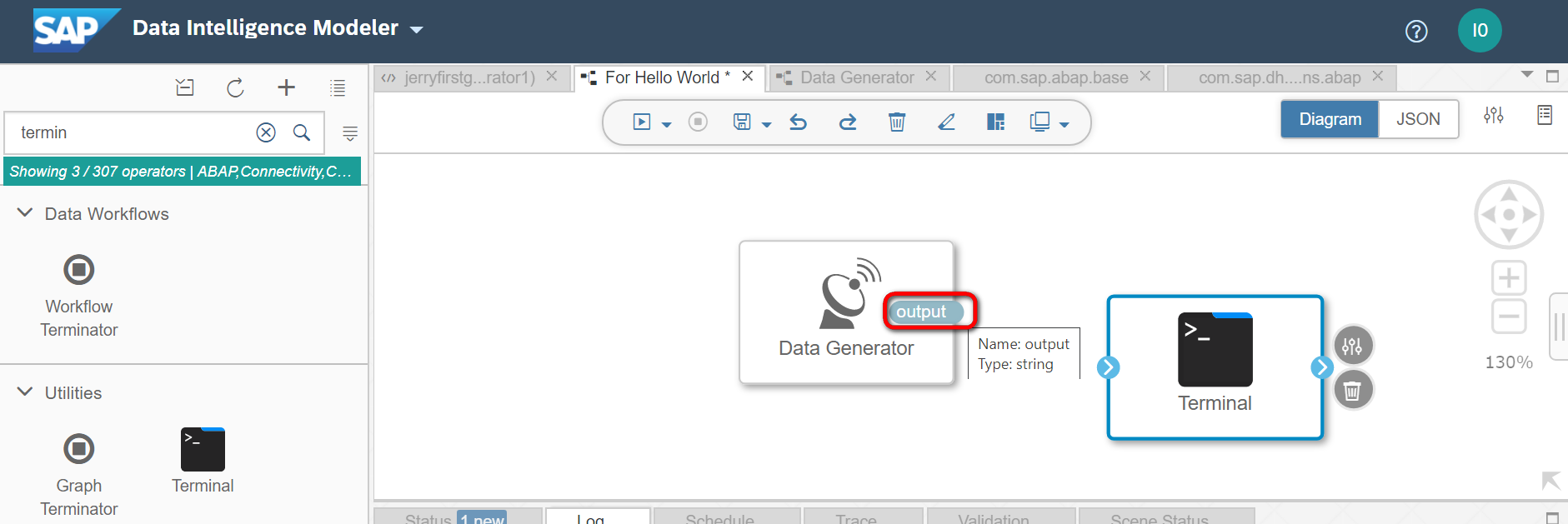Image resolution: width=1568 pixels, height=524 pixels.
Task: Close the com.sap.dh....ns.abap tab
Action: pos(1378,76)
